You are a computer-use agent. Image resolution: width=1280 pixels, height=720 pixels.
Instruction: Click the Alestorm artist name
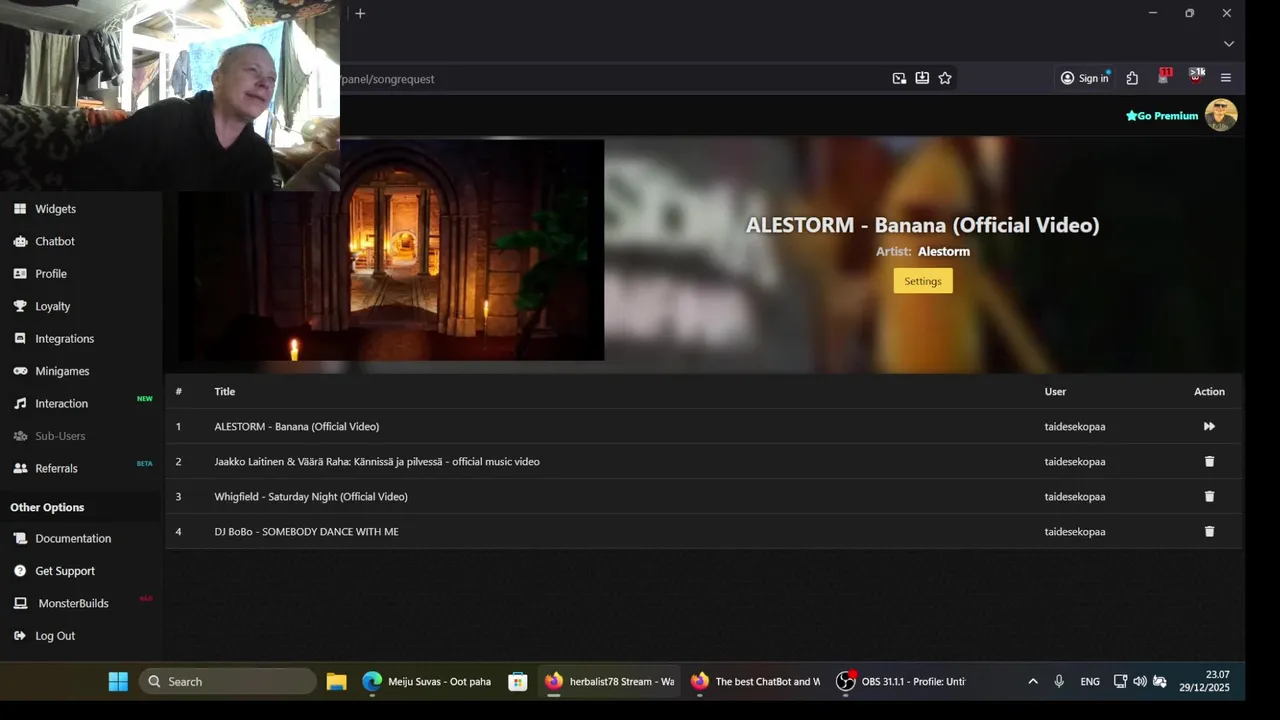tap(944, 251)
